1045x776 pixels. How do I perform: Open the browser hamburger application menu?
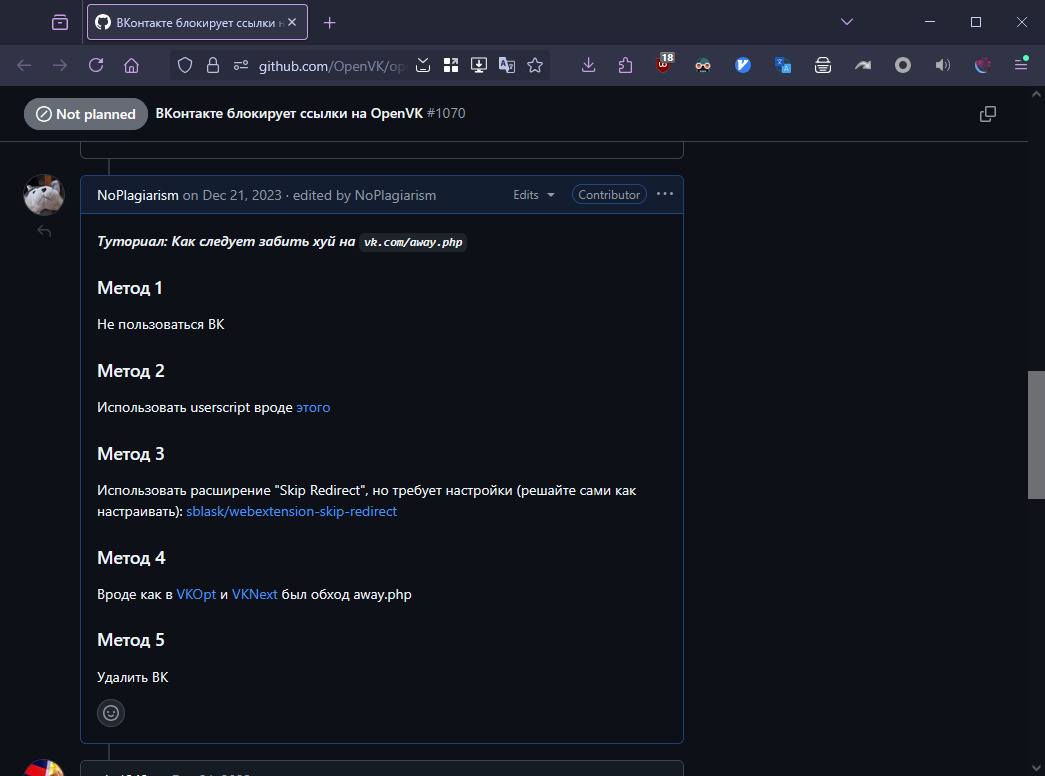click(x=1021, y=65)
